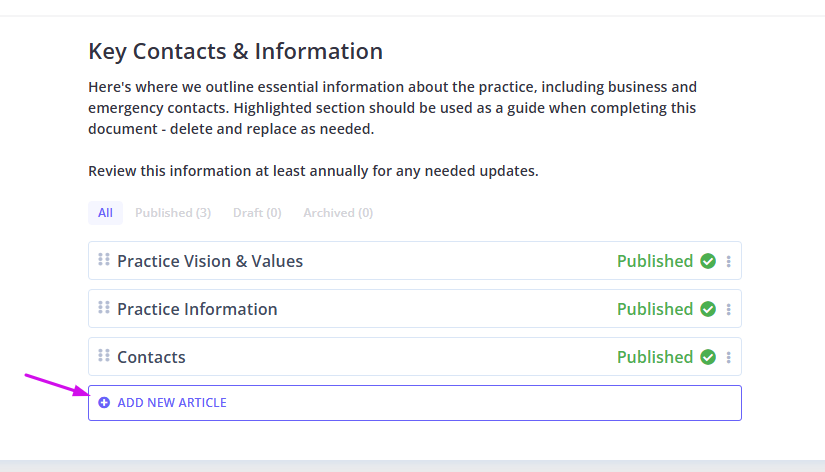The width and height of the screenshot is (825, 472).
Task: Click ADD NEW ARTICLE button
Action: [415, 403]
